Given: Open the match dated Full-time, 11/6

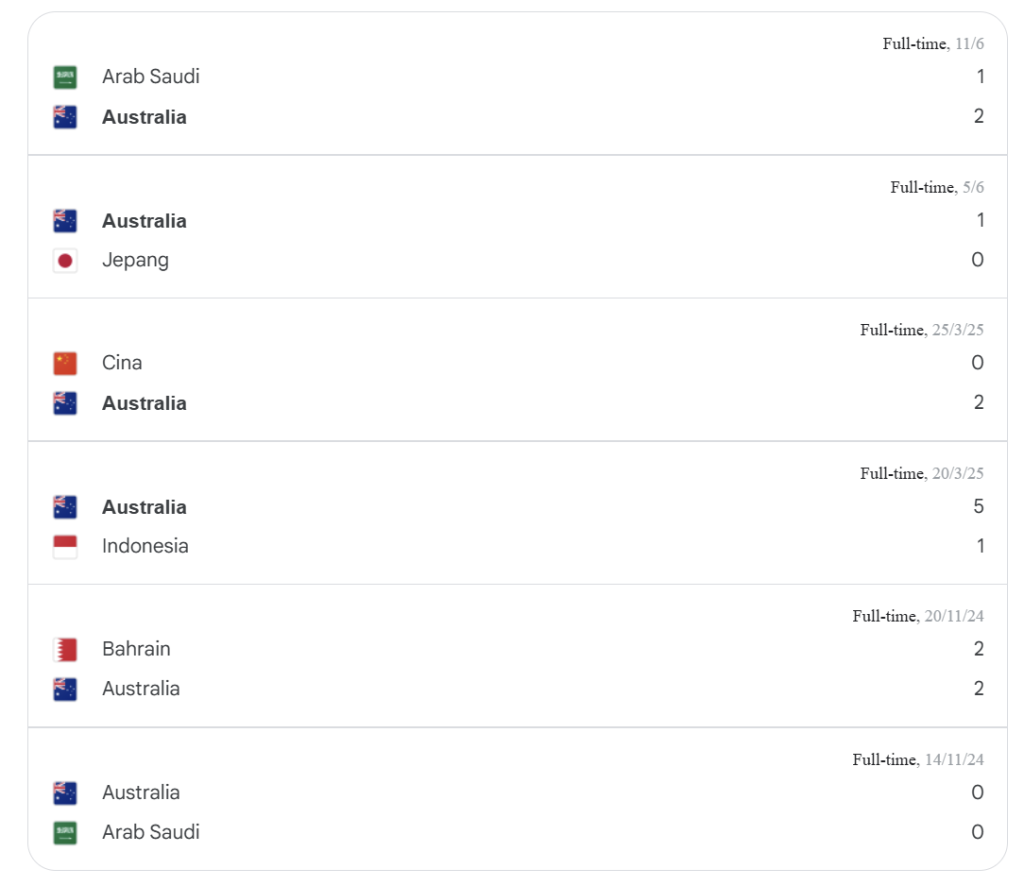Looking at the screenshot, I should (x=517, y=84).
